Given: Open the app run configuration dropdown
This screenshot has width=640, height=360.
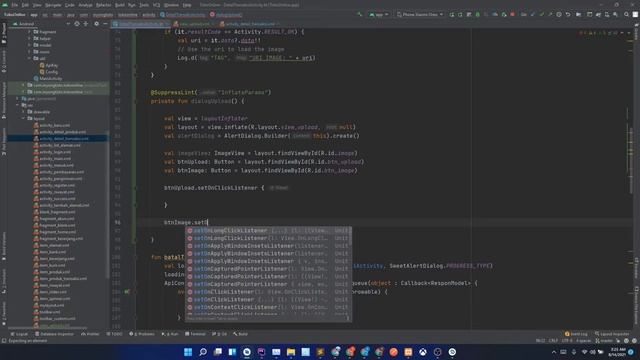Looking at the screenshot, I should pyautogui.click(x=378, y=15).
